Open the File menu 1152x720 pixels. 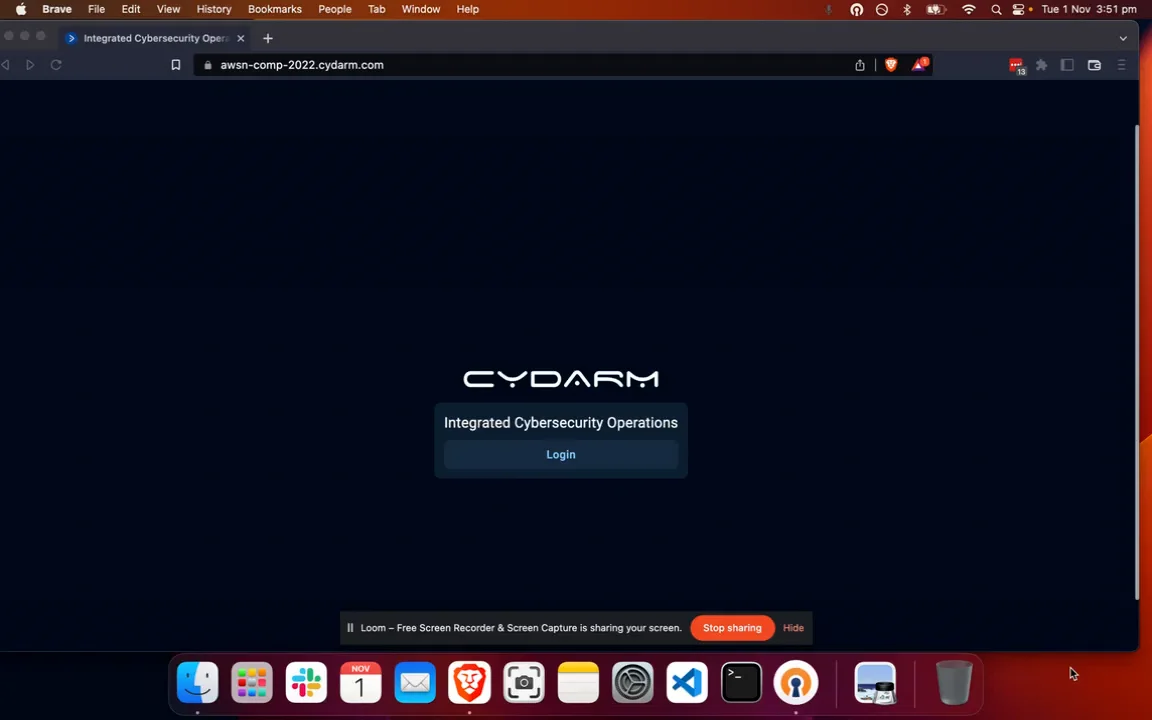pyautogui.click(x=96, y=10)
